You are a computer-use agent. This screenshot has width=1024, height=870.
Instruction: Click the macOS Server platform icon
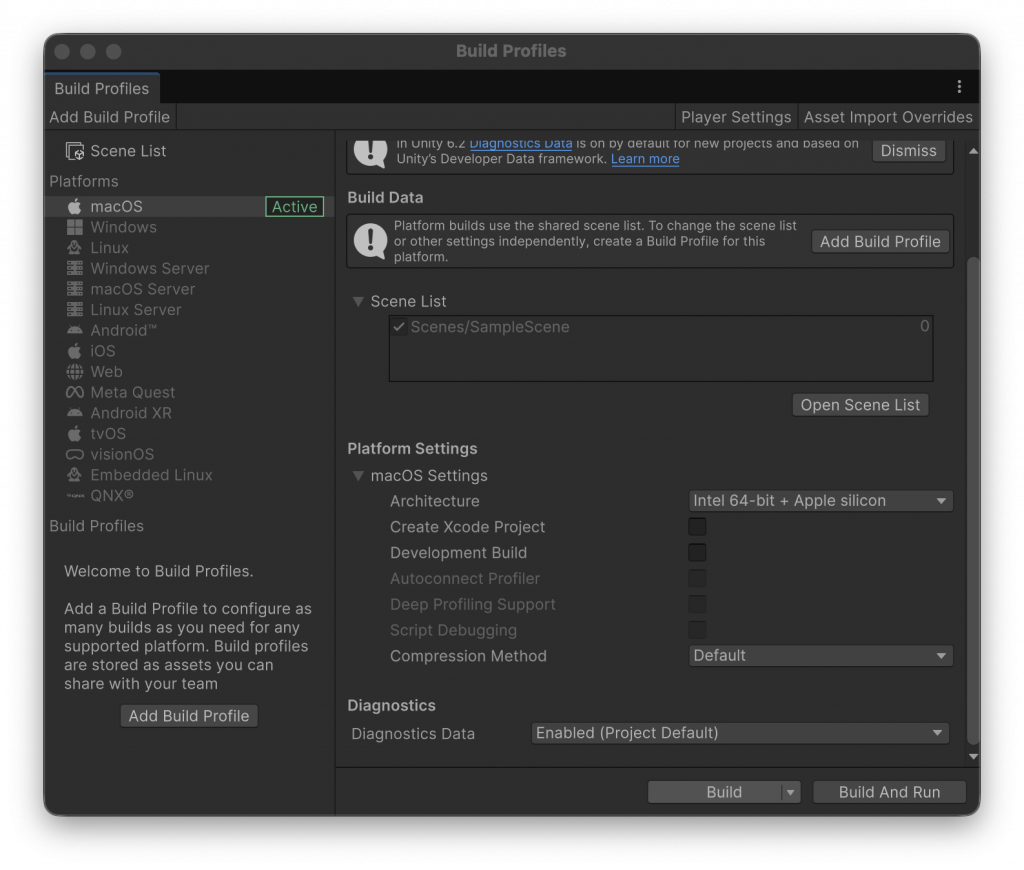point(74,289)
